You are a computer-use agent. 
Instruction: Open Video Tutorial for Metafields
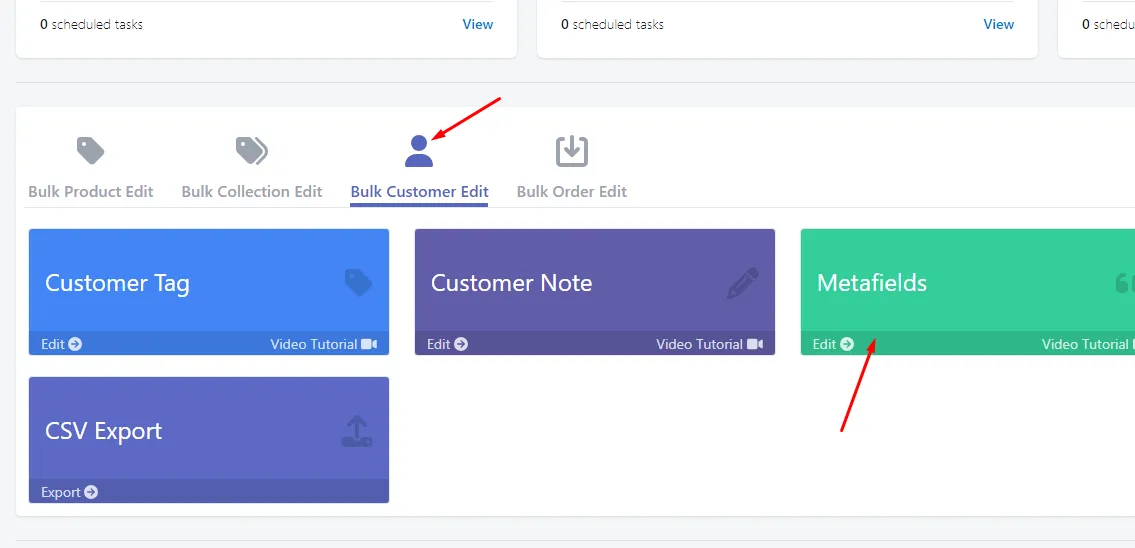coord(1088,344)
